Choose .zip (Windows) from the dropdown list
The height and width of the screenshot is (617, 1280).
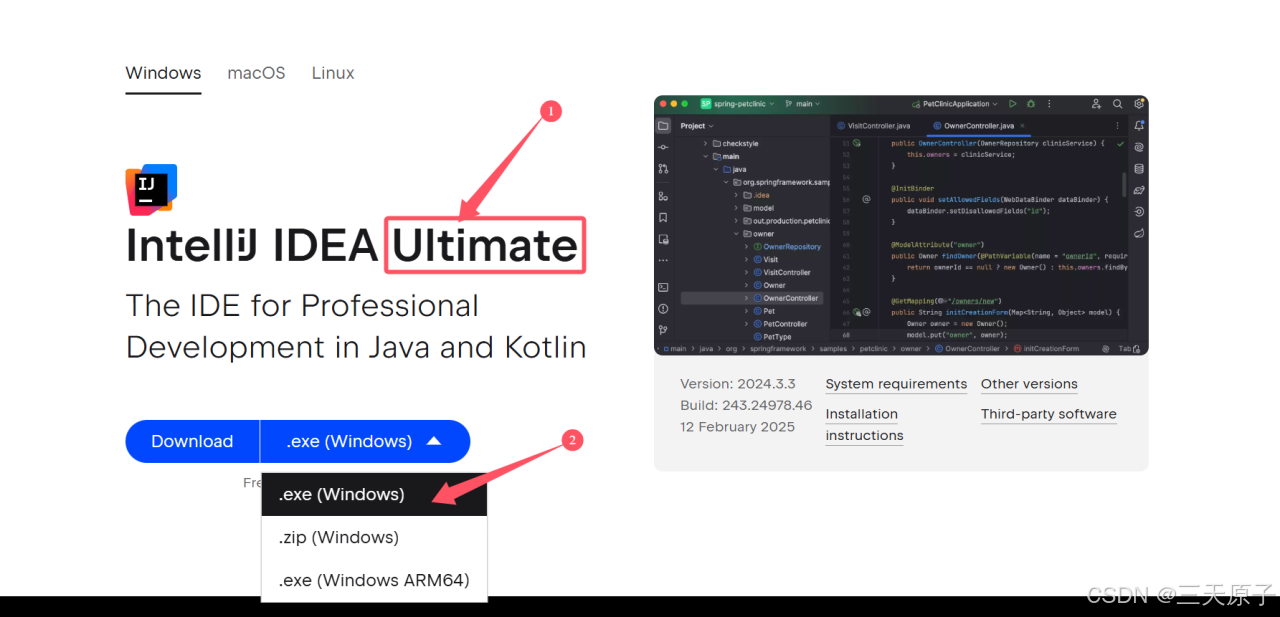click(x=374, y=537)
